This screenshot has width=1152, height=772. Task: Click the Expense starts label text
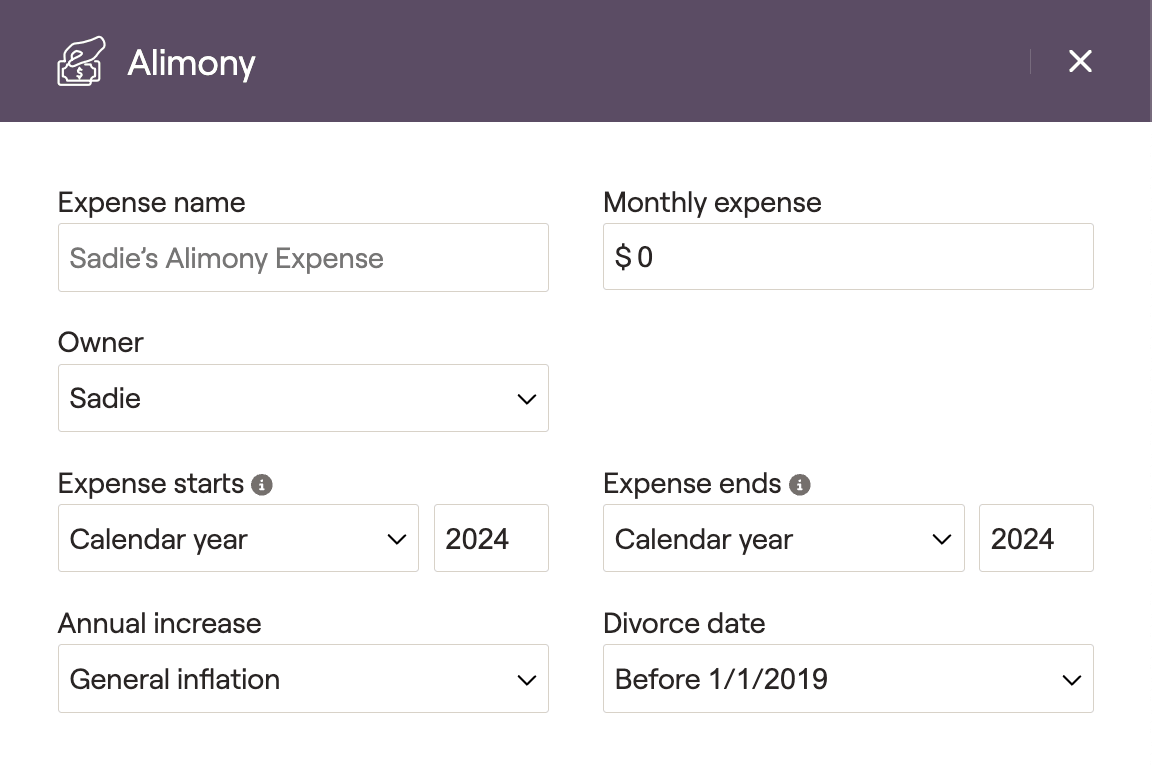click(x=150, y=484)
